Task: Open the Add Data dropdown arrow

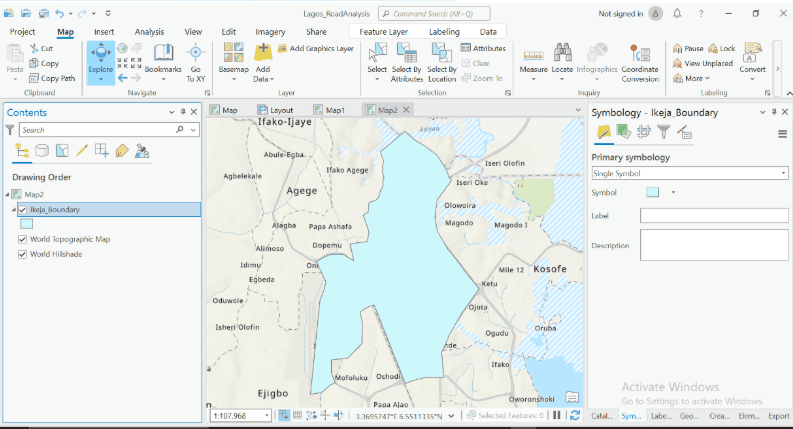Action: tap(262, 79)
